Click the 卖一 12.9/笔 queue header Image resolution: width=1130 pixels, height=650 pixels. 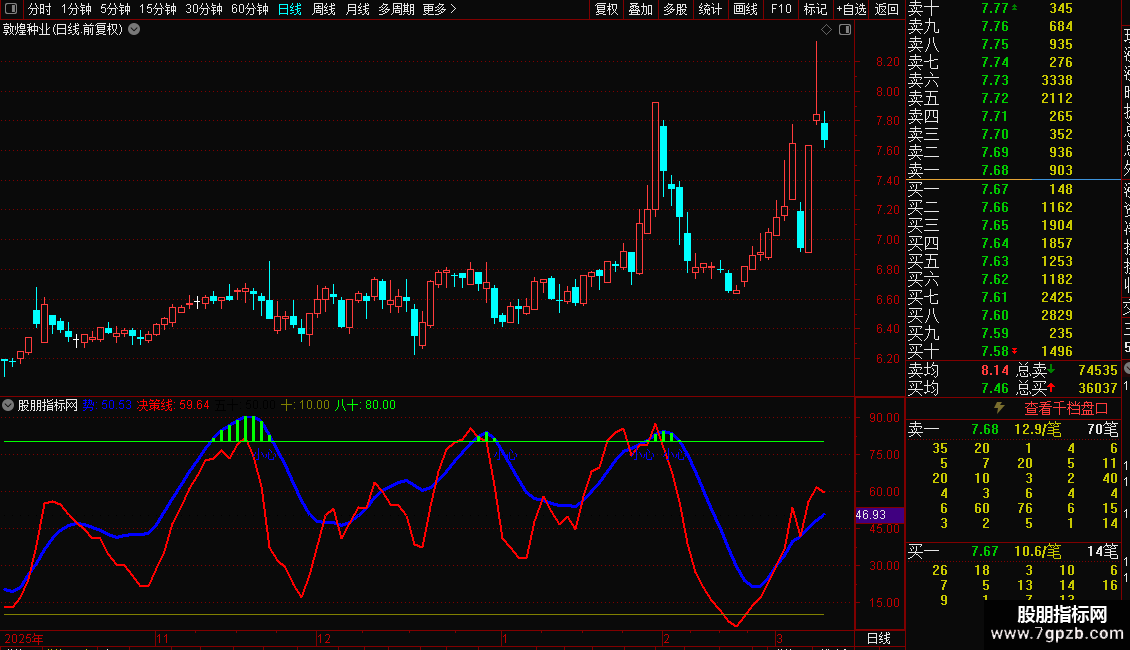(1013, 430)
